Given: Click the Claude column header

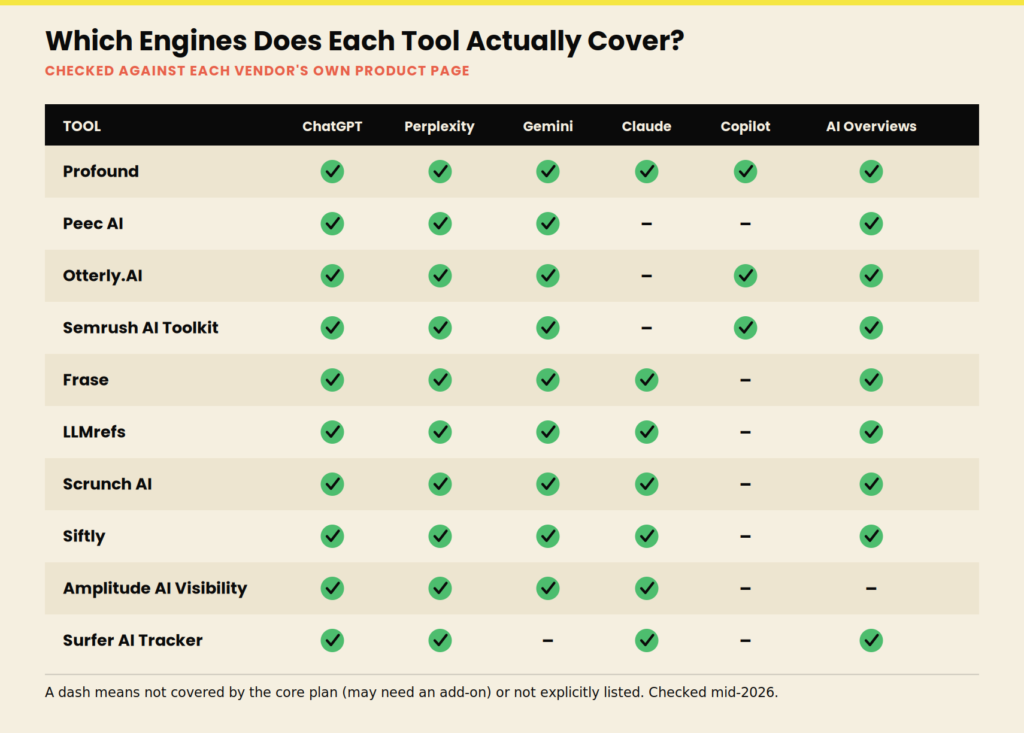Looking at the screenshot, I should pos(647,126).
